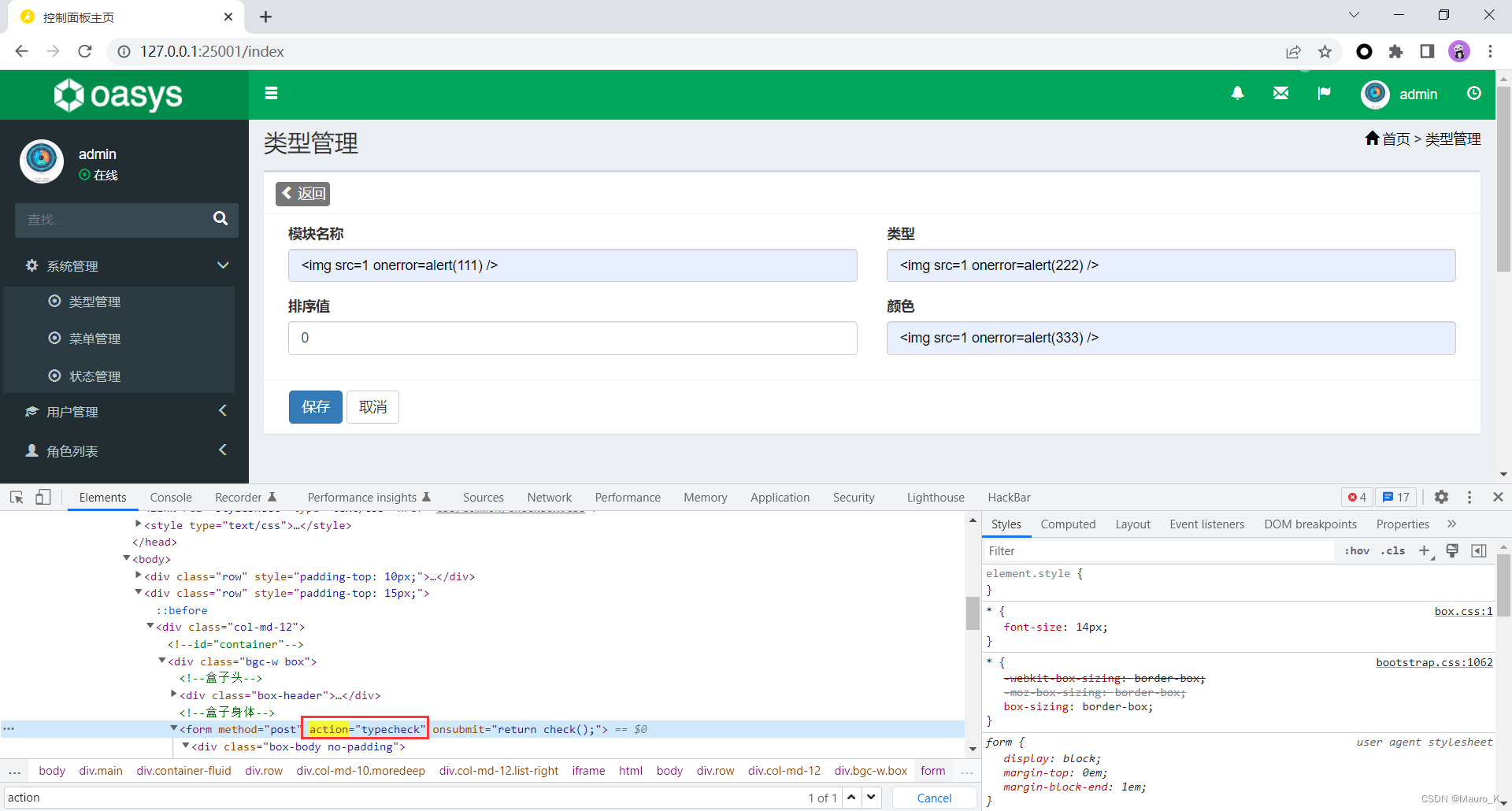This screenshot has width=1512, height=811.
Task: Toggle the :hov element state pane
Action: (1357, 550)
